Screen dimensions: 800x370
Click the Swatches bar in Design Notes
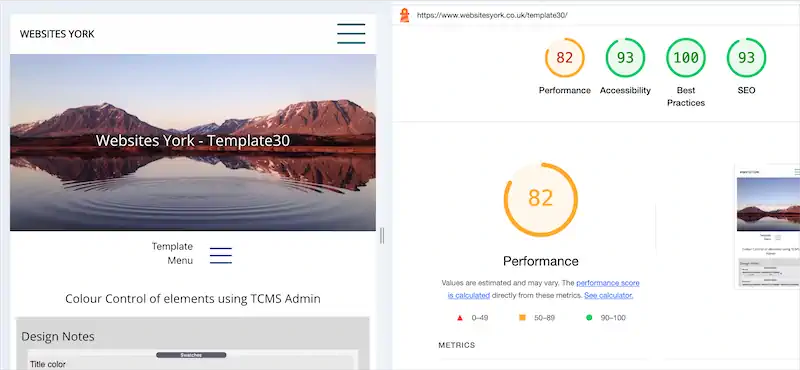pyautogui.click(x=191, y=355)
